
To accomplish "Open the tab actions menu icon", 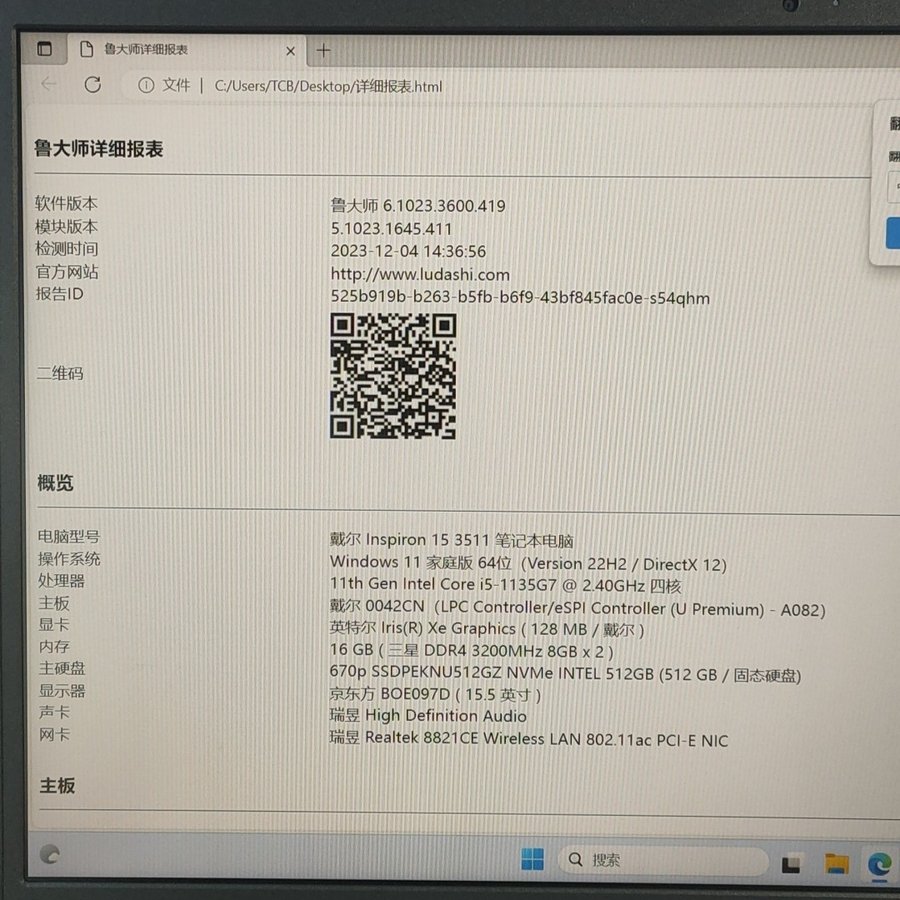I will (44, 49).
